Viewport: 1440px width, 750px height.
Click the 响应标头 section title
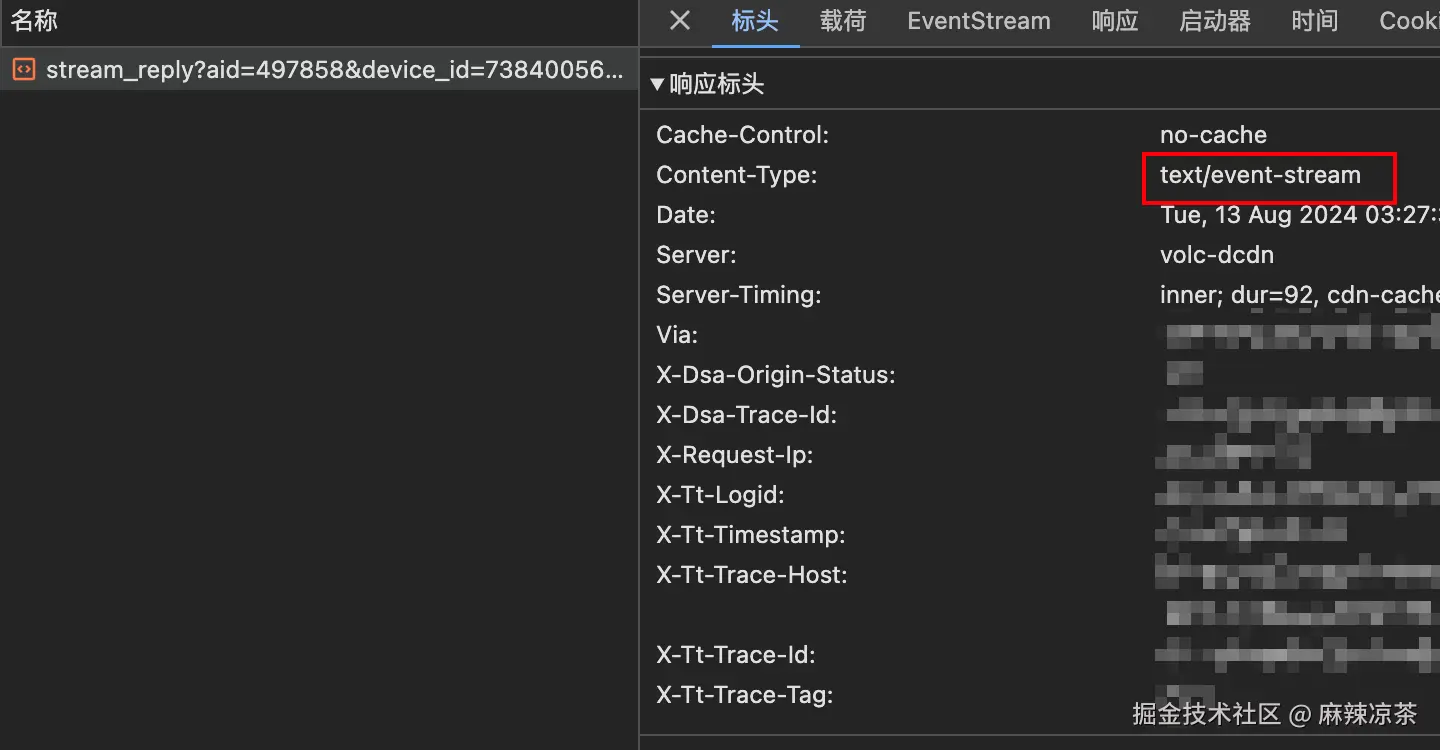point(716,85)
